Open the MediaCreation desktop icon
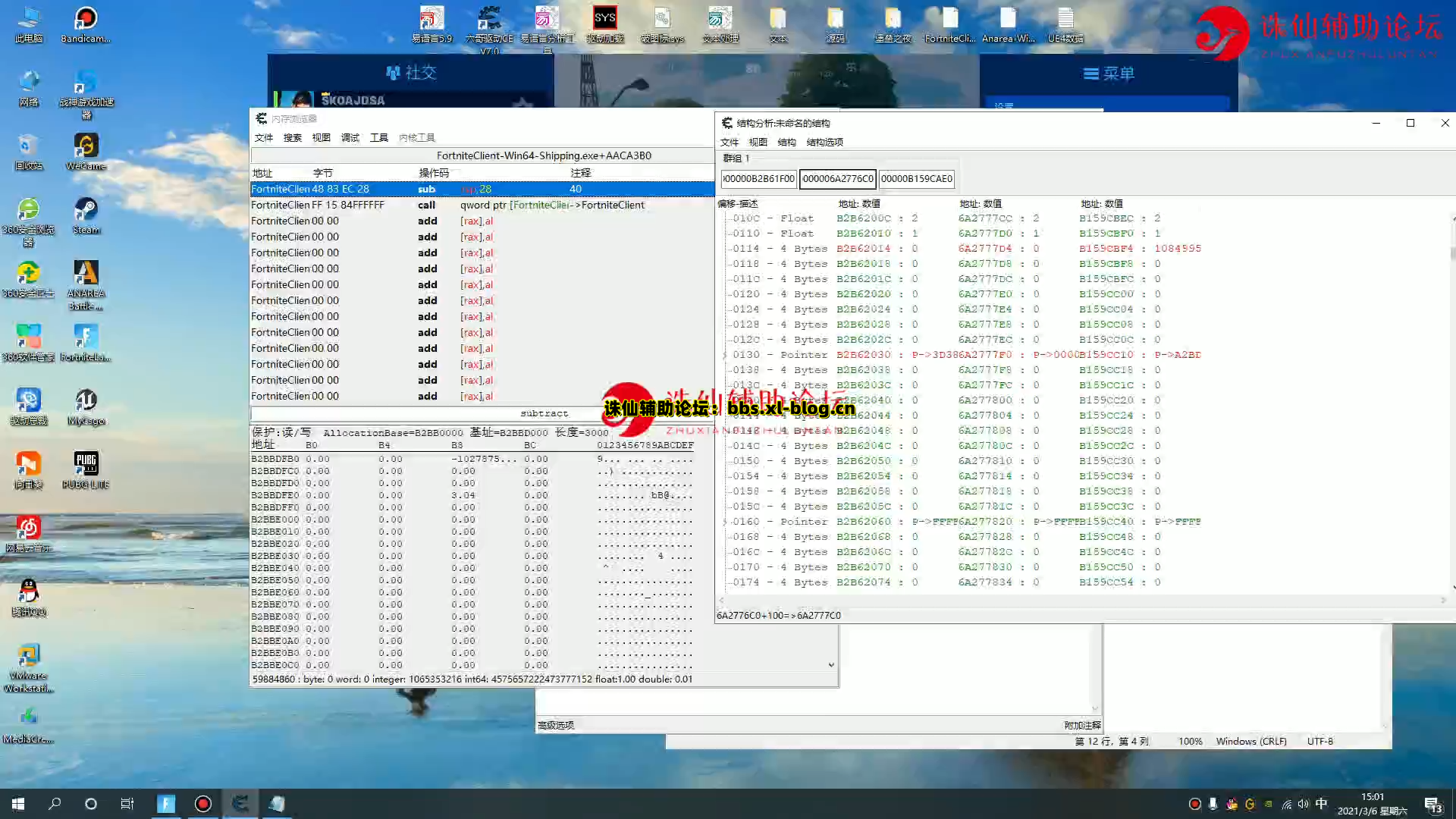This screenshot has height=819, width=1456. click(29, 725)
